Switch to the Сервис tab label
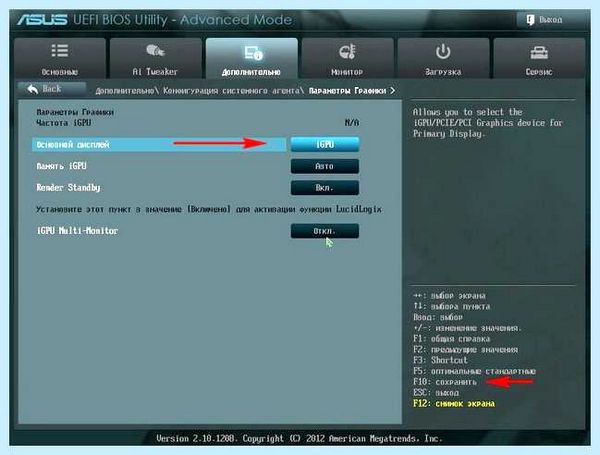 [539, 72]
